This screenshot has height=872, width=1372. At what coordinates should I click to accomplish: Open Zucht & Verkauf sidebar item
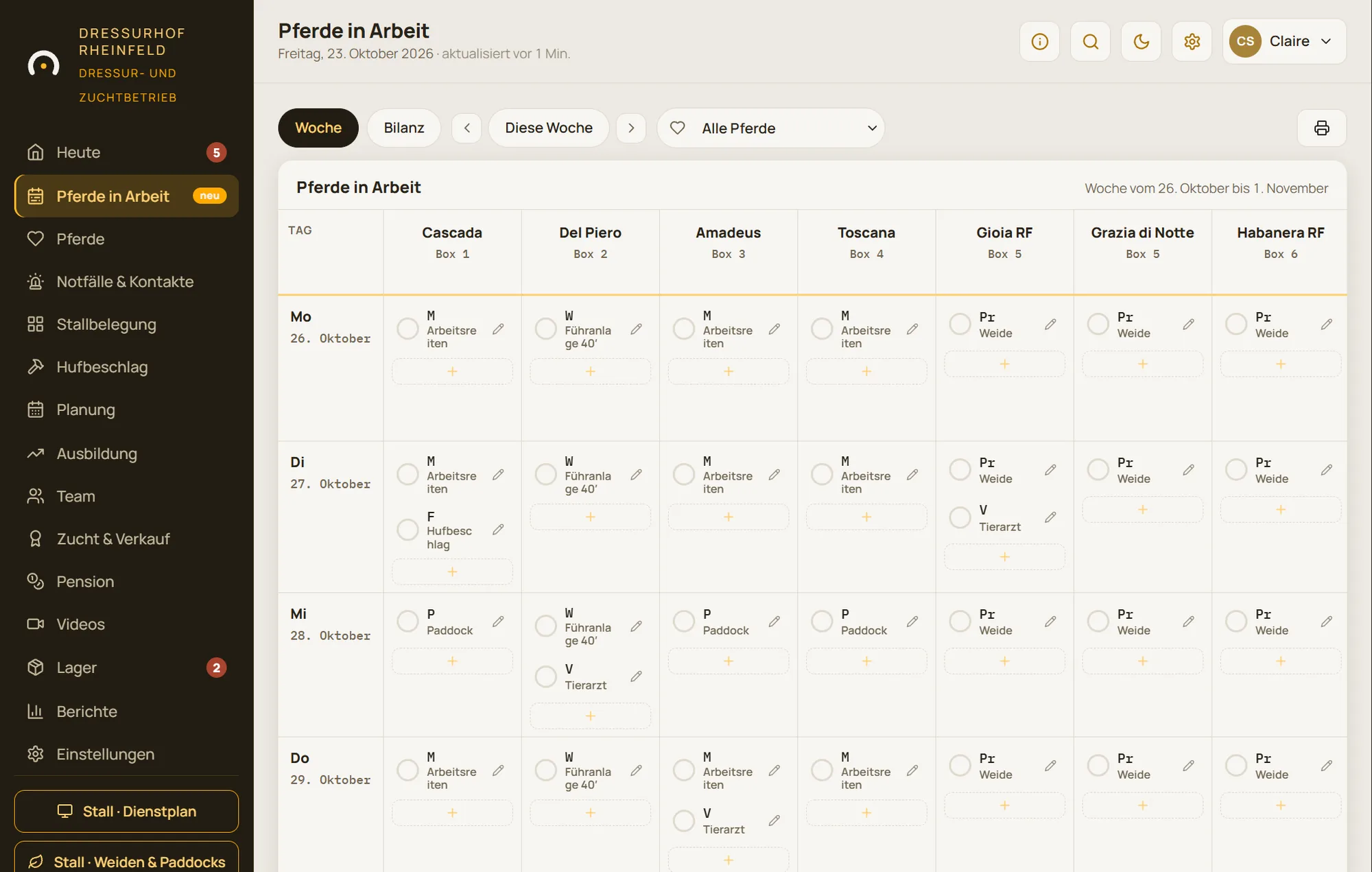tap(126, 539)
